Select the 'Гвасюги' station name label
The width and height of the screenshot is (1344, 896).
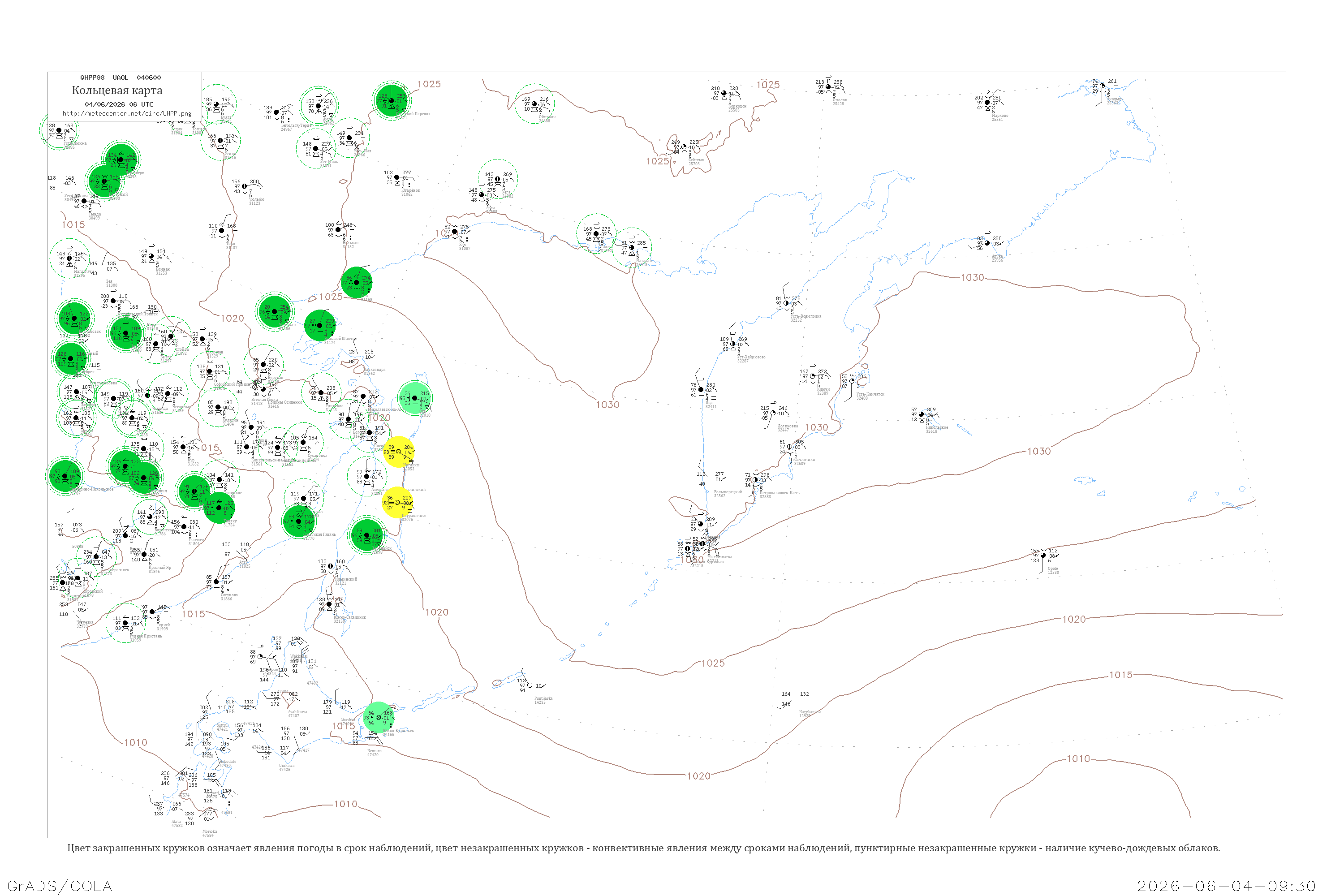(x=196, y=539)
